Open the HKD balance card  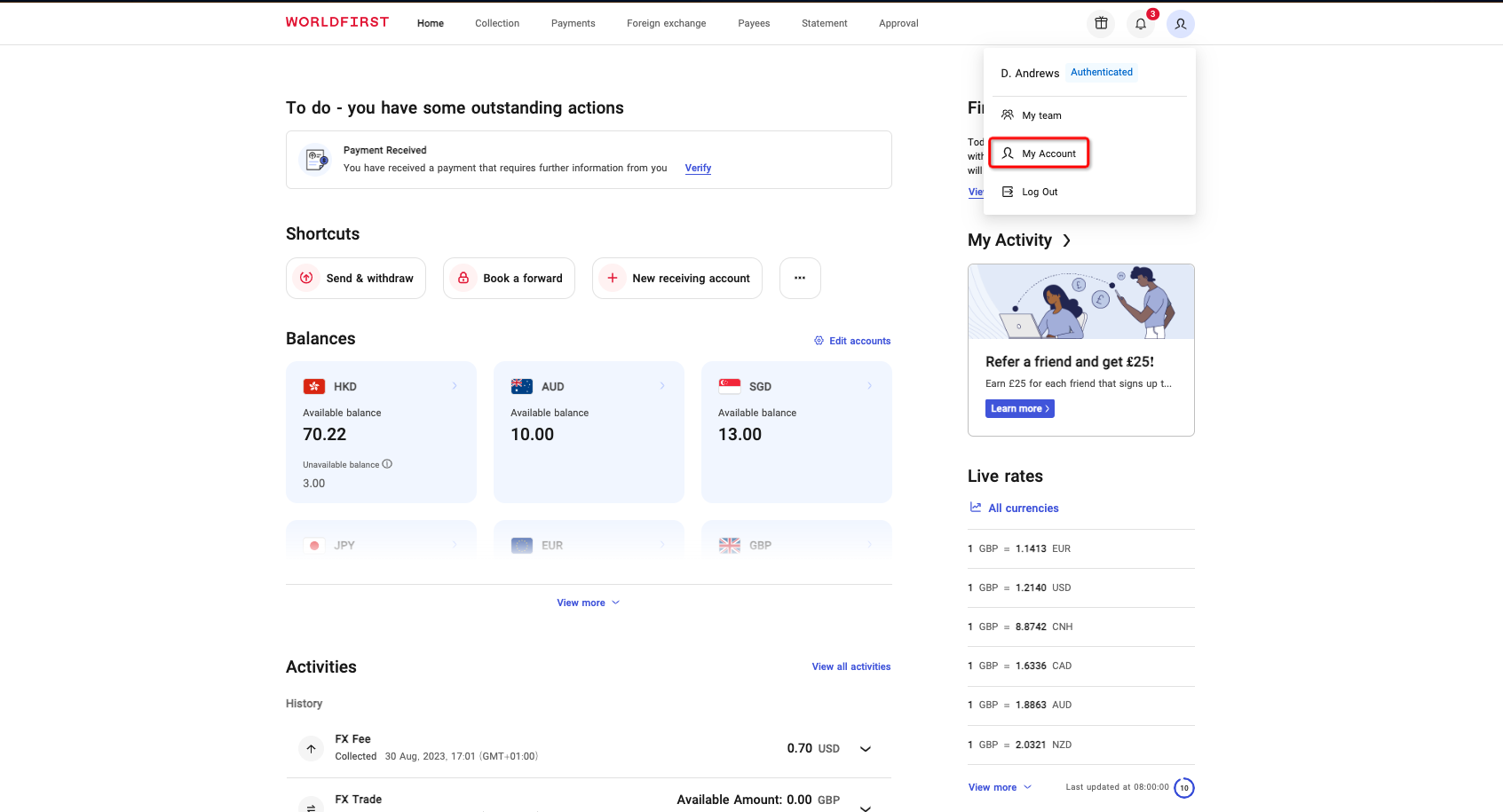pos(381,431)
